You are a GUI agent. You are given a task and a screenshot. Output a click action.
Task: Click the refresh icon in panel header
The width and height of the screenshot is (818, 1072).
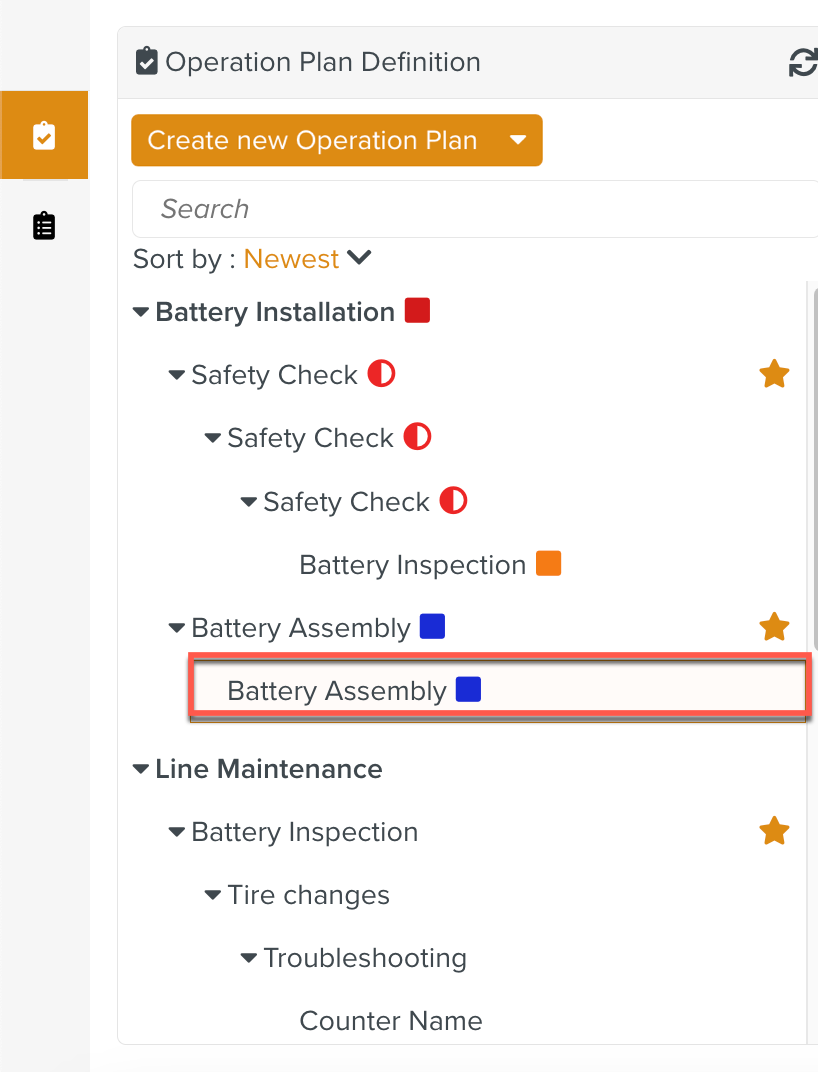[x=803, y=63]
